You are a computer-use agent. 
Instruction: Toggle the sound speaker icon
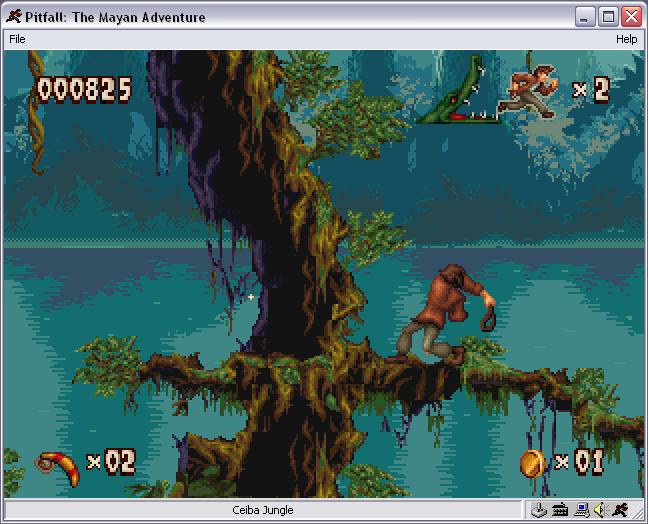pos(600,510)
